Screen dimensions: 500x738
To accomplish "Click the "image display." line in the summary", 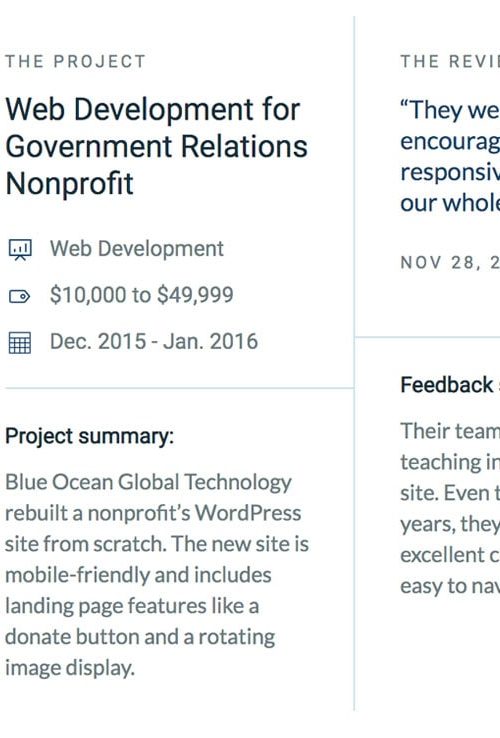I will [70, 668].
